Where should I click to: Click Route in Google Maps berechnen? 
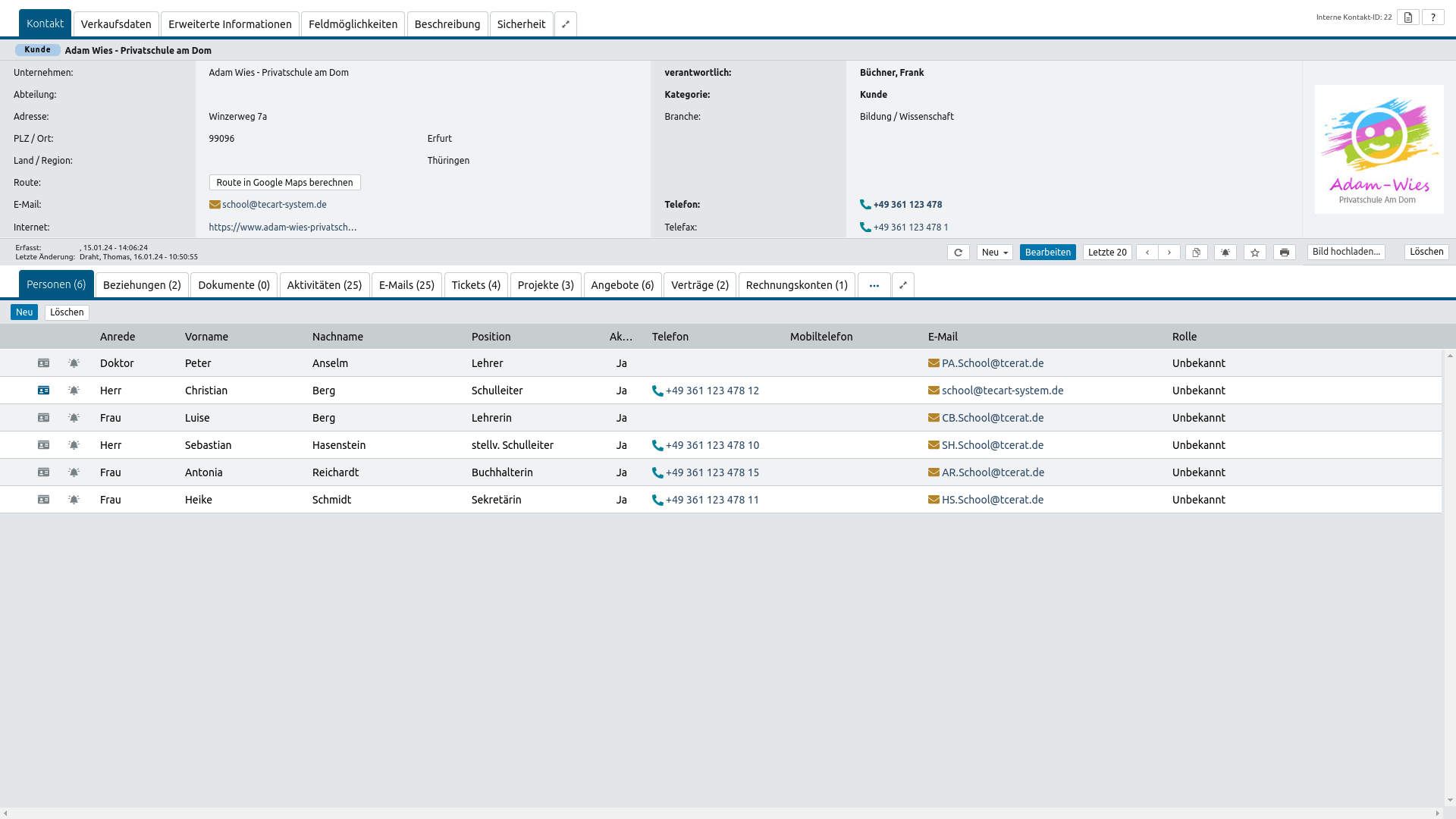(x=284, y=183)
